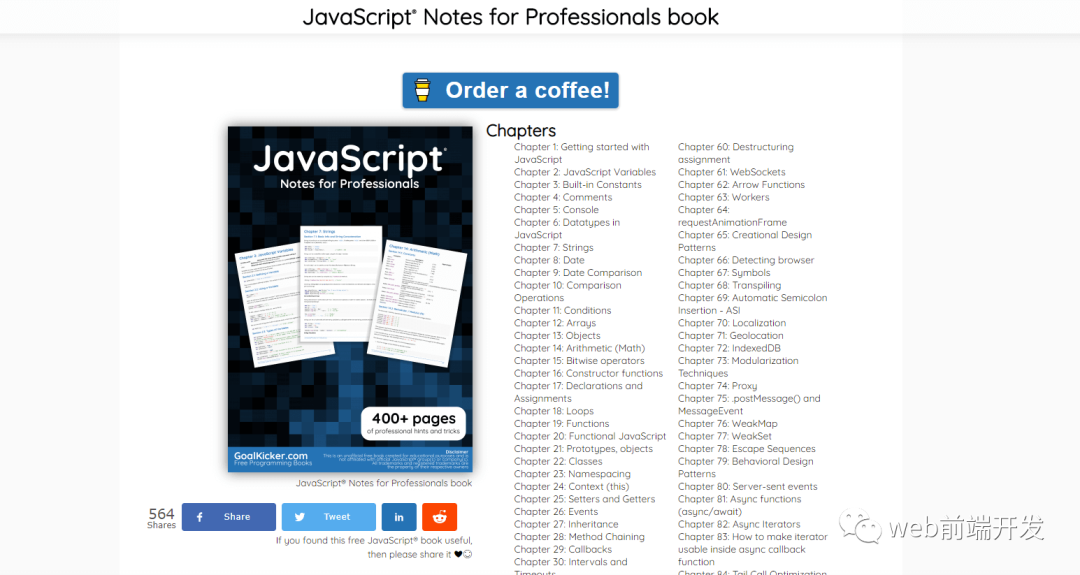The width and height of the screenshot is (1080, 575).
Task: Select Chapter 78: Escape Sequences
Action: coord(747,449)
